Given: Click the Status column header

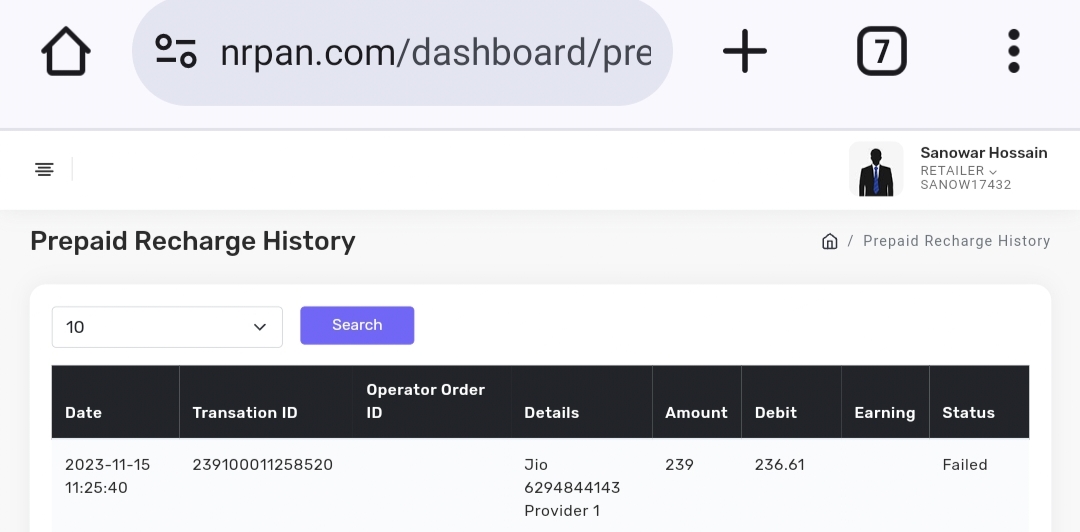Looking at the screenshot, I should click(968, 412).
